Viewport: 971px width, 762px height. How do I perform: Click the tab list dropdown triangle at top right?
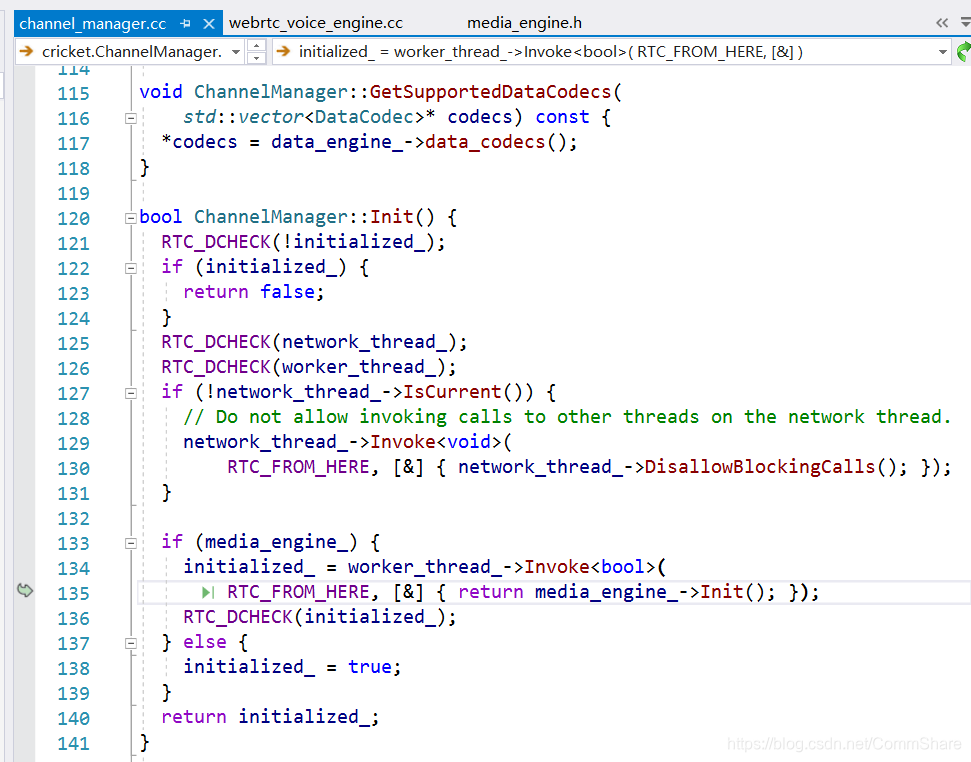coord(965,23)
